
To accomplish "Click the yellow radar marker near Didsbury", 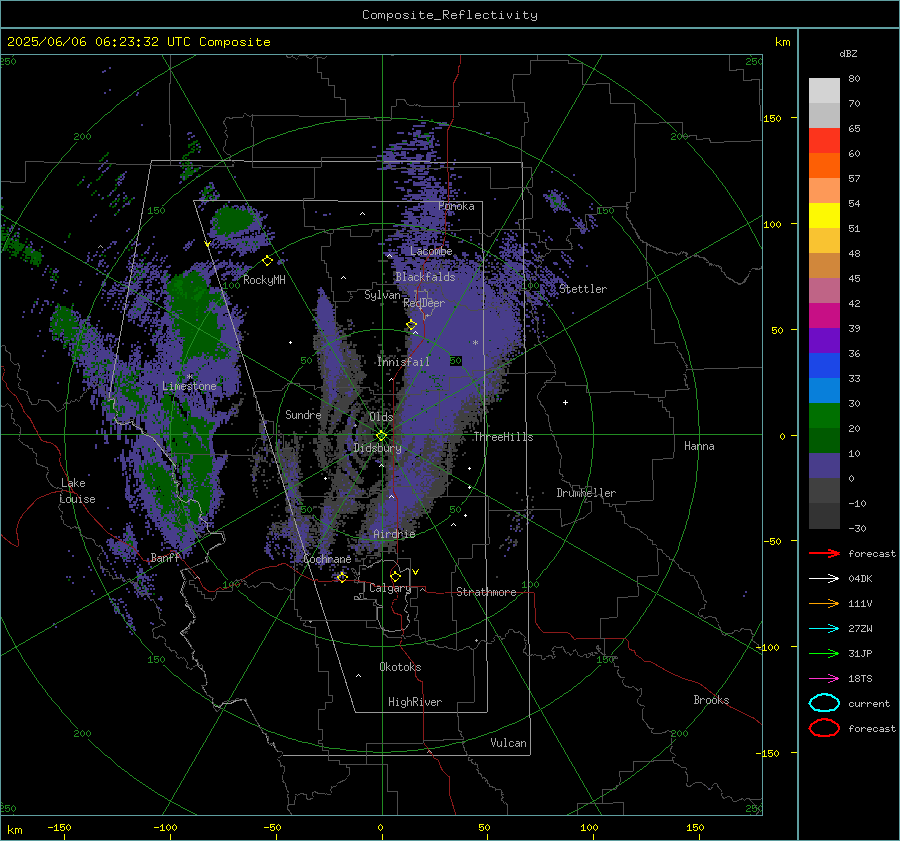I will [x=382, y=436].
